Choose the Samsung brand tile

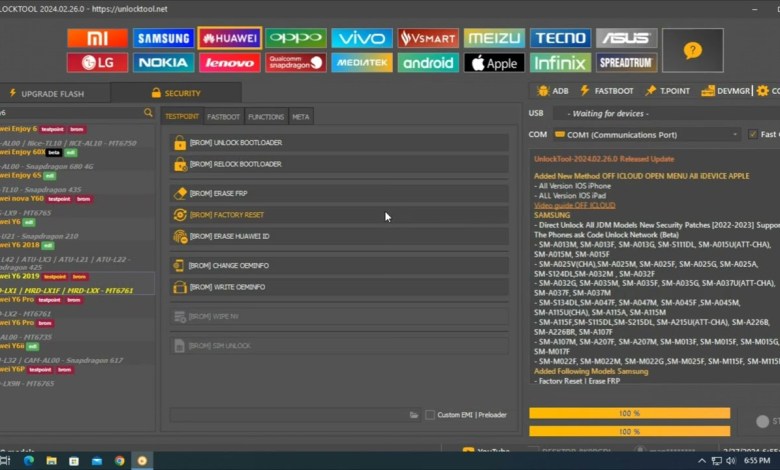coord(163,38)
